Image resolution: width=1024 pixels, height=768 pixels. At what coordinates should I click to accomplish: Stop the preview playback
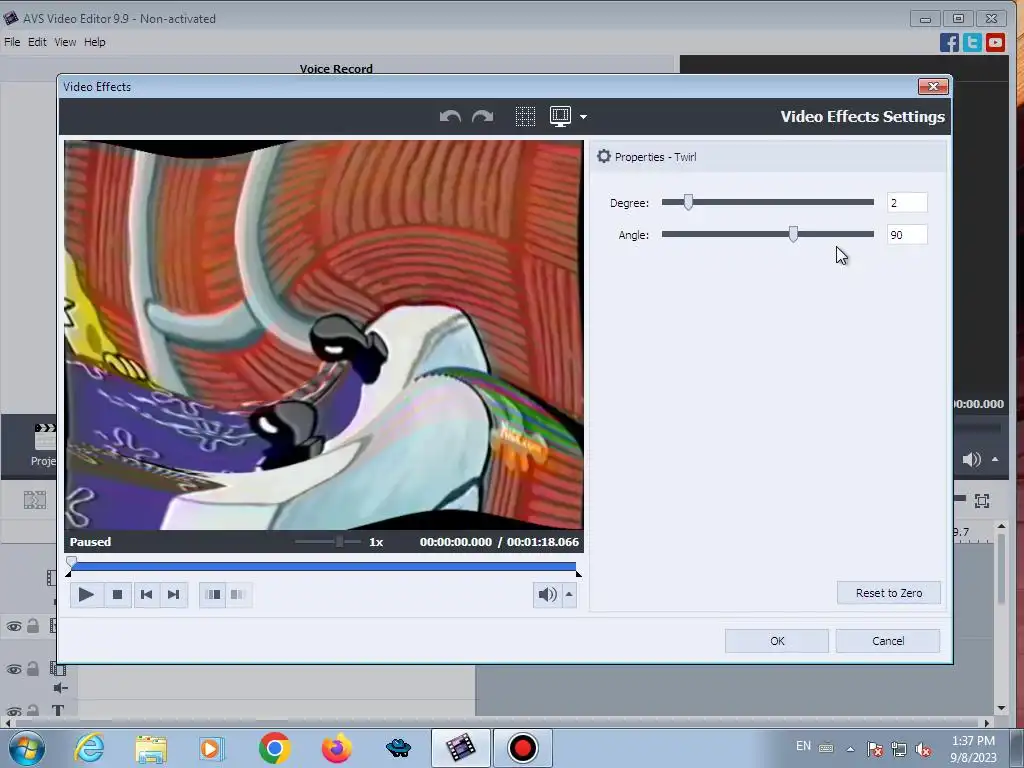118,594
